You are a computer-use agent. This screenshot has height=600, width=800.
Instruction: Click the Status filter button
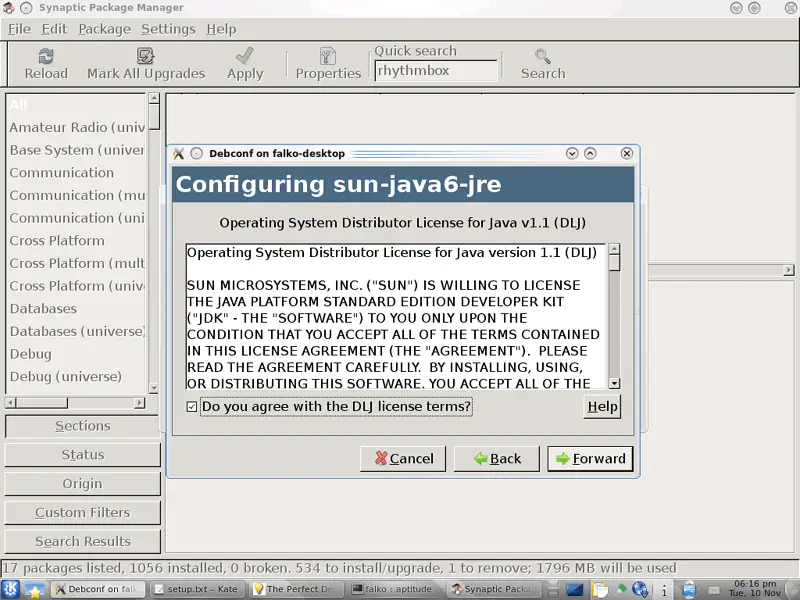[83, 455]
